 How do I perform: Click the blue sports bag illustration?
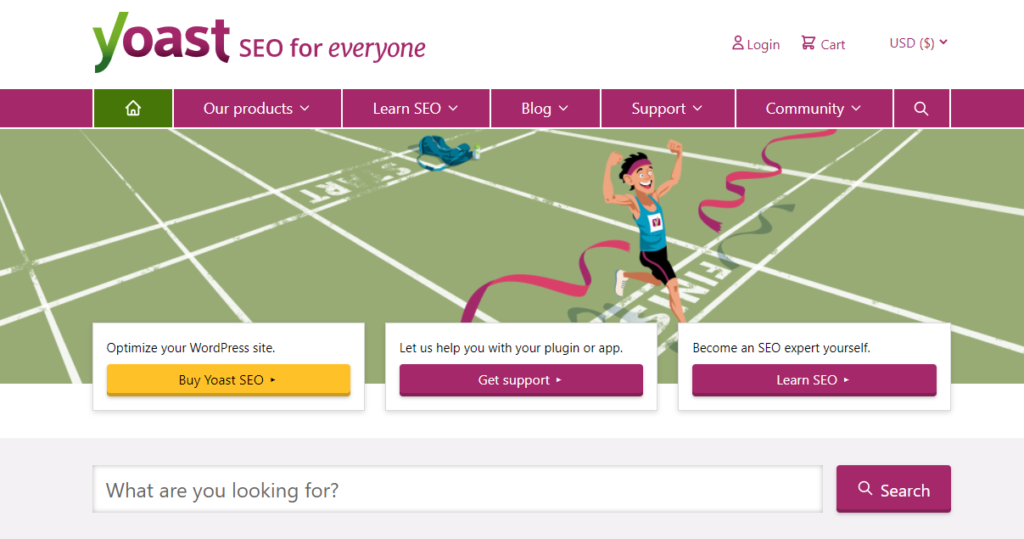[445, 151]
